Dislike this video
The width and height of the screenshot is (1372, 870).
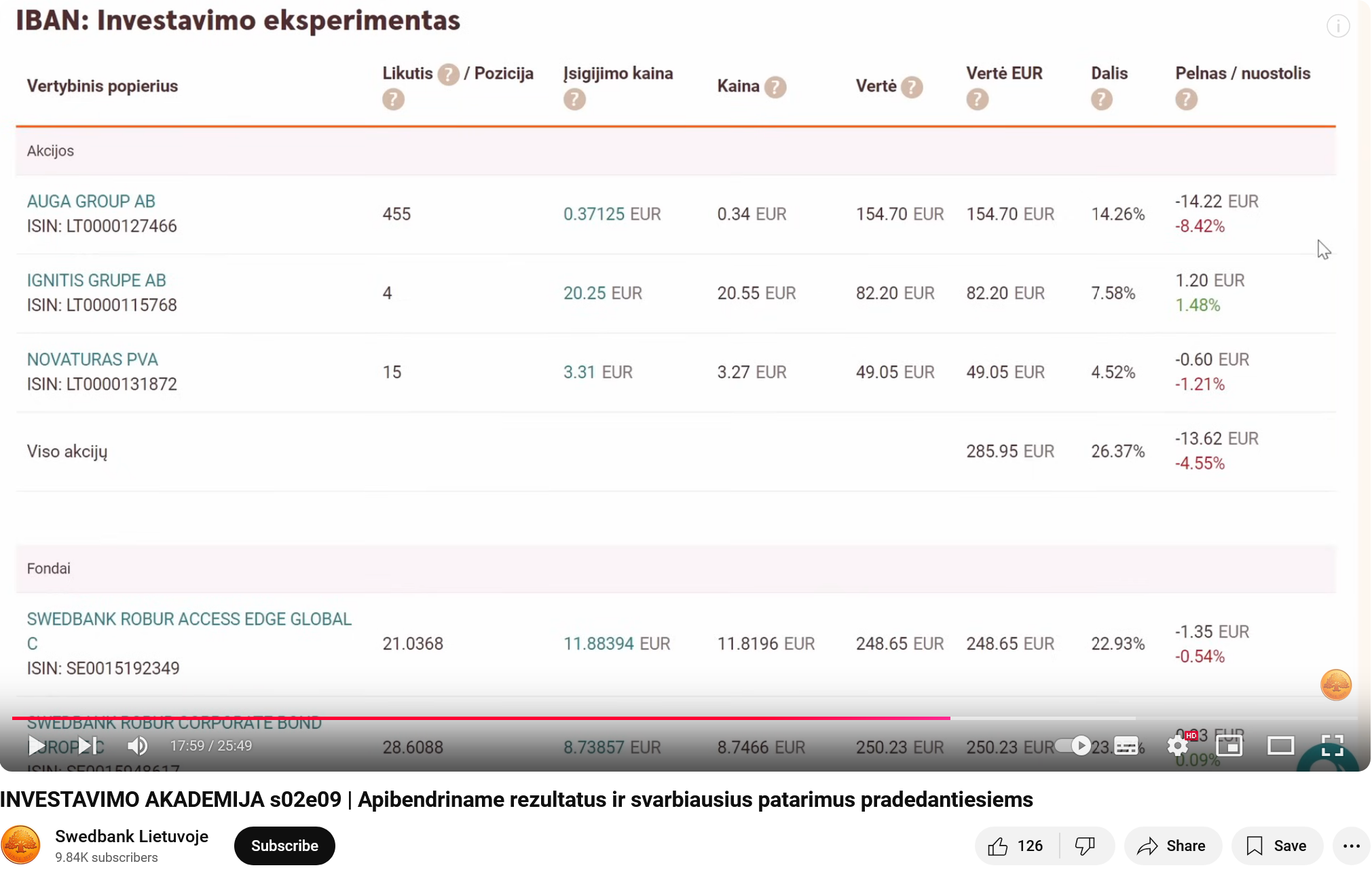[x=1086, y=846]
